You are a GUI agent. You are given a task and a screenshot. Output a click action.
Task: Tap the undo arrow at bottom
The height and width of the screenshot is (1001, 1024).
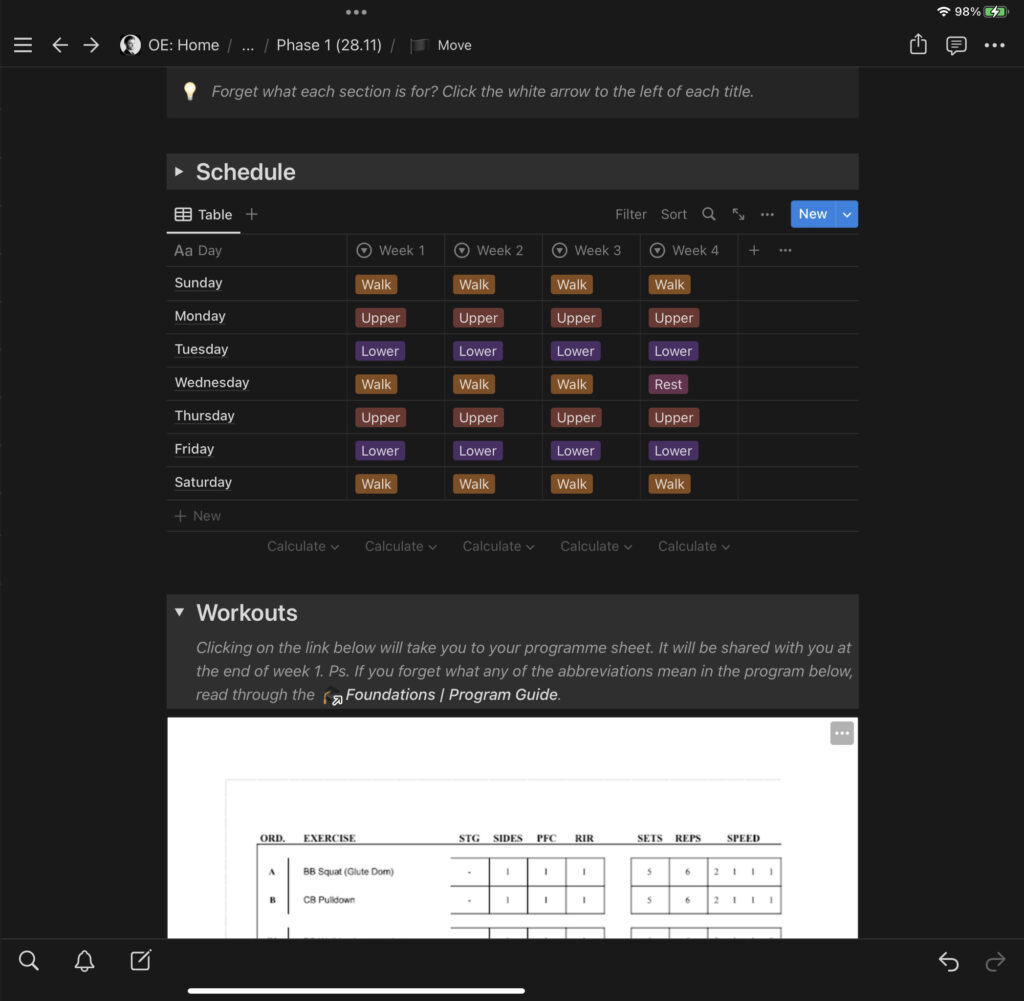coord(948,962)
